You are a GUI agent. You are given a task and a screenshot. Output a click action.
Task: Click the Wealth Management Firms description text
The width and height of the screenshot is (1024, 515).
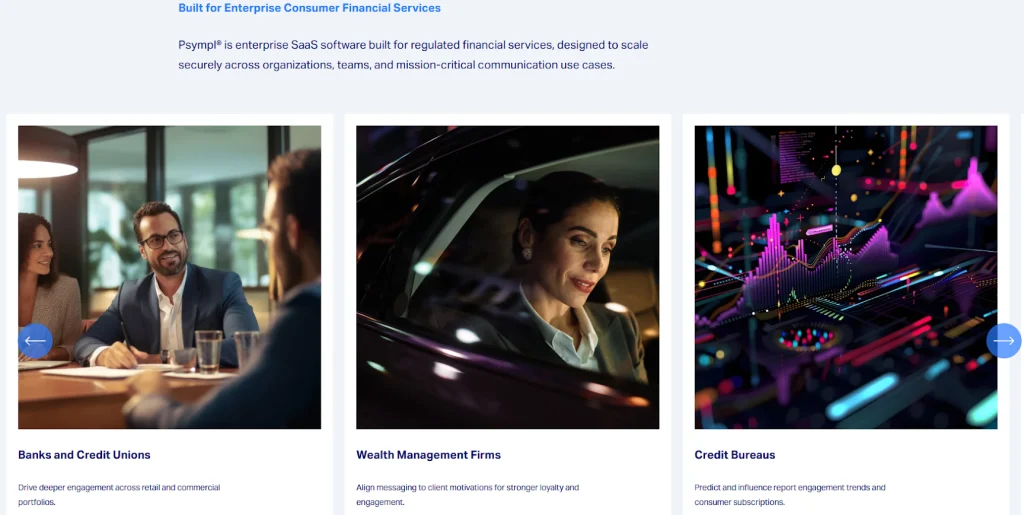click(468, 495)
